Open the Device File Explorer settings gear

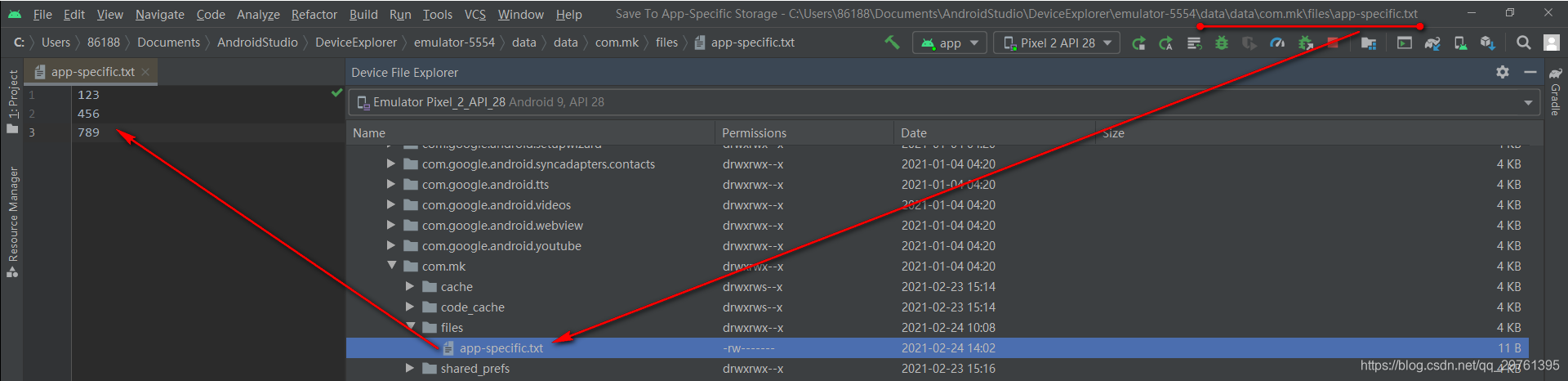click(1503, 72)
